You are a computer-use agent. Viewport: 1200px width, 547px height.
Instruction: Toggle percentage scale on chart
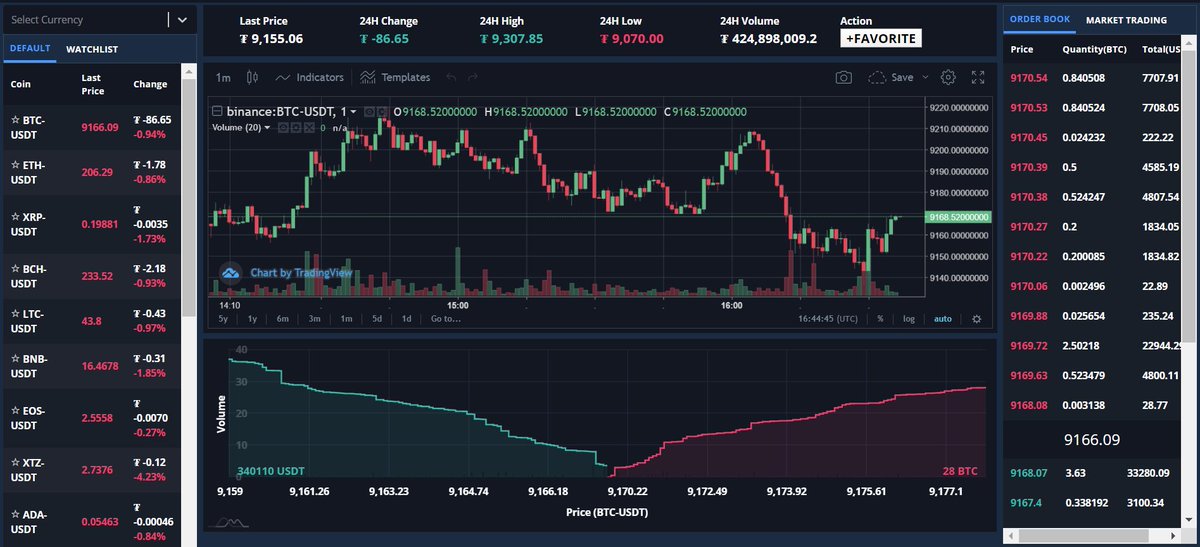click(880, 319)
